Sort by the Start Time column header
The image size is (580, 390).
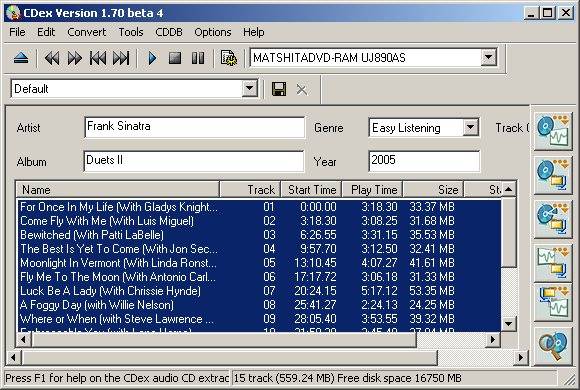[311, 189]
